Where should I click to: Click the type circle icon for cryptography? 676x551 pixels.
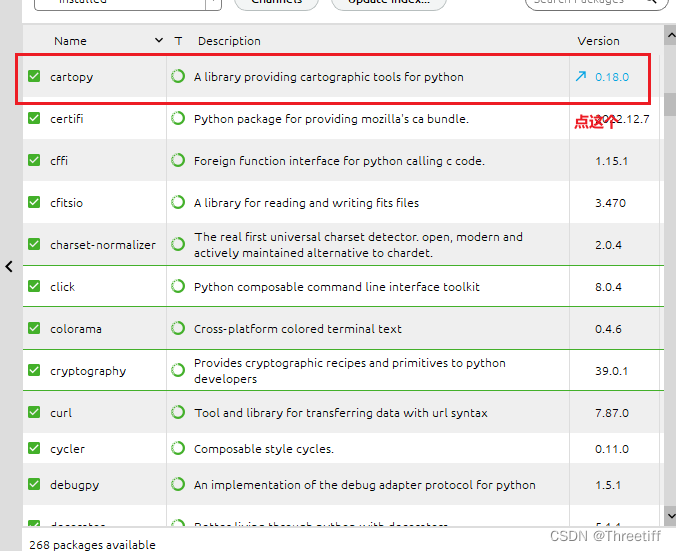pyautogui.click(x=178, y=370)
